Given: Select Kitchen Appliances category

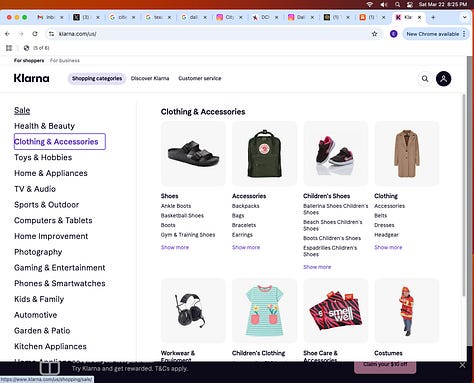Looking at the screenshot, I should tap(50, 346).
